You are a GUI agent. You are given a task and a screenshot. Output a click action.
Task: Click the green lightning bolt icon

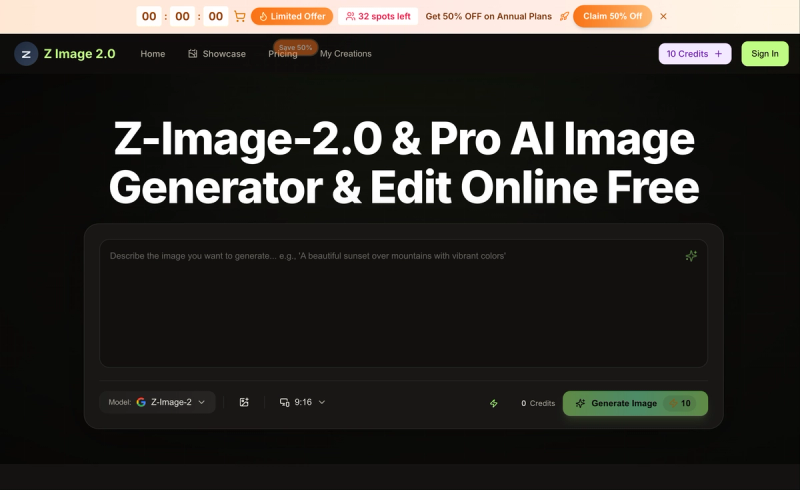[493, 403]
